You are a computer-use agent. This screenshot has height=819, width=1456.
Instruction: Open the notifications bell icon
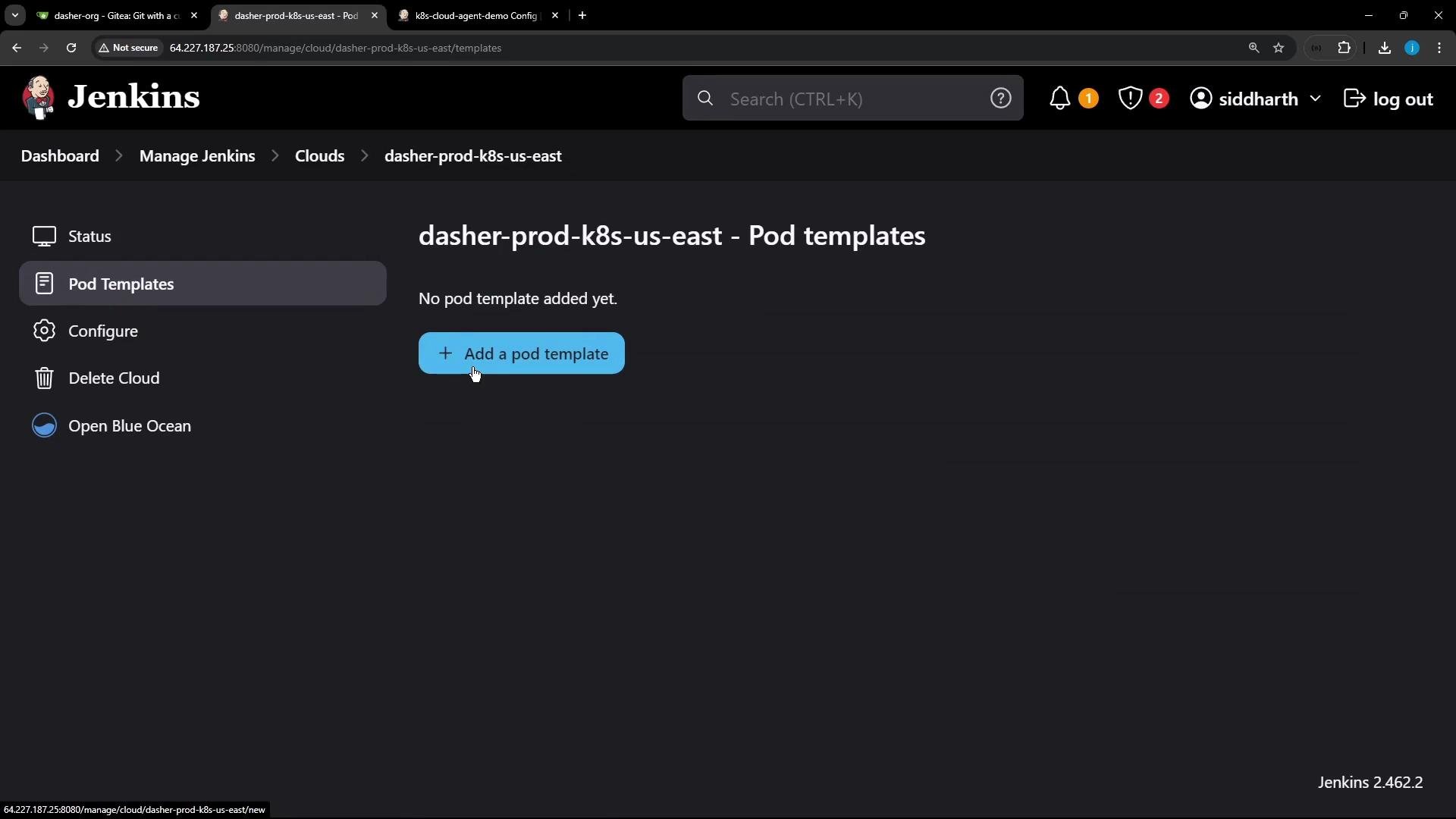(x=1059, y=99)
